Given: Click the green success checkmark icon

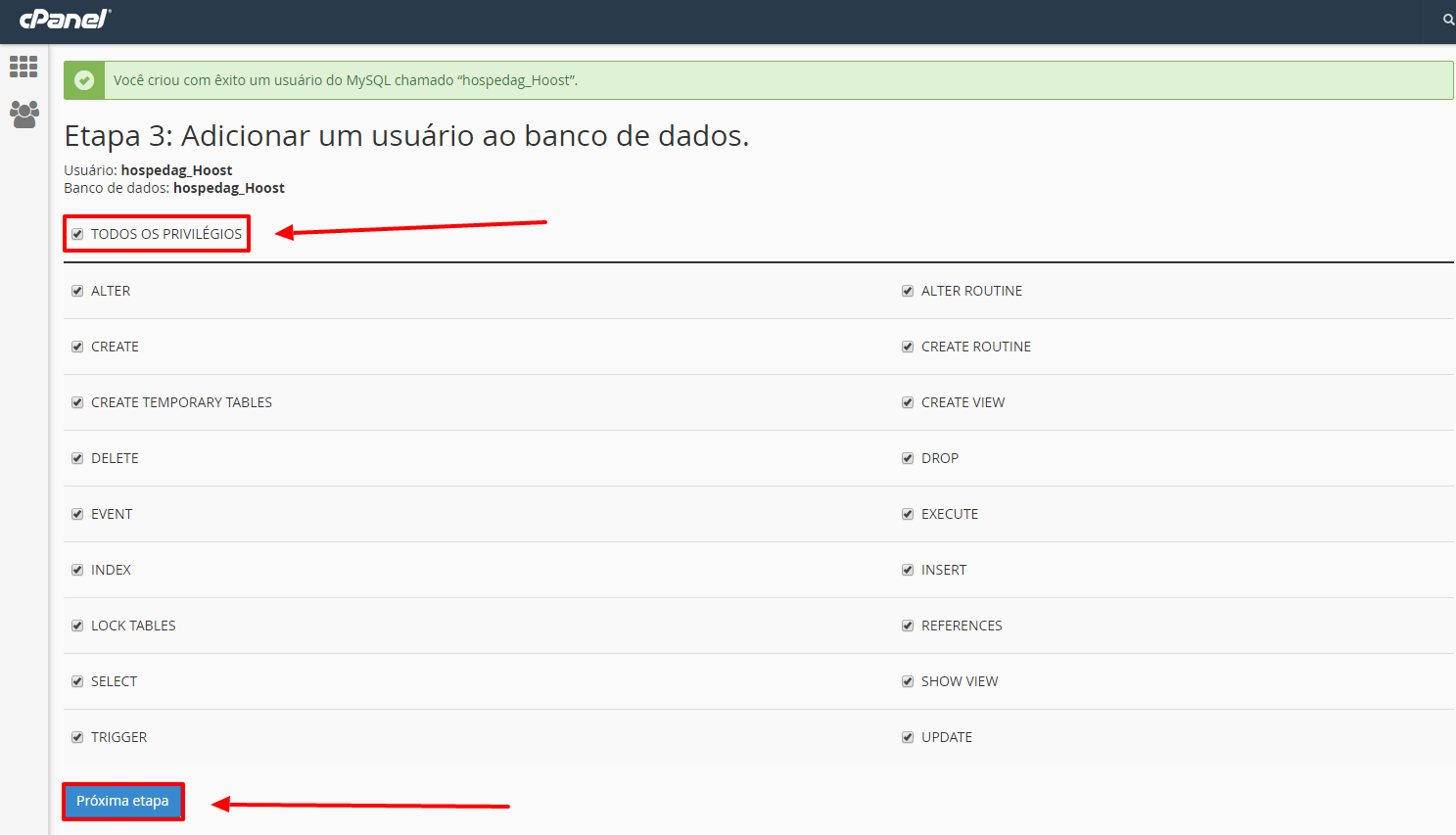Looking at the screenshot, I should coord(85,80).
